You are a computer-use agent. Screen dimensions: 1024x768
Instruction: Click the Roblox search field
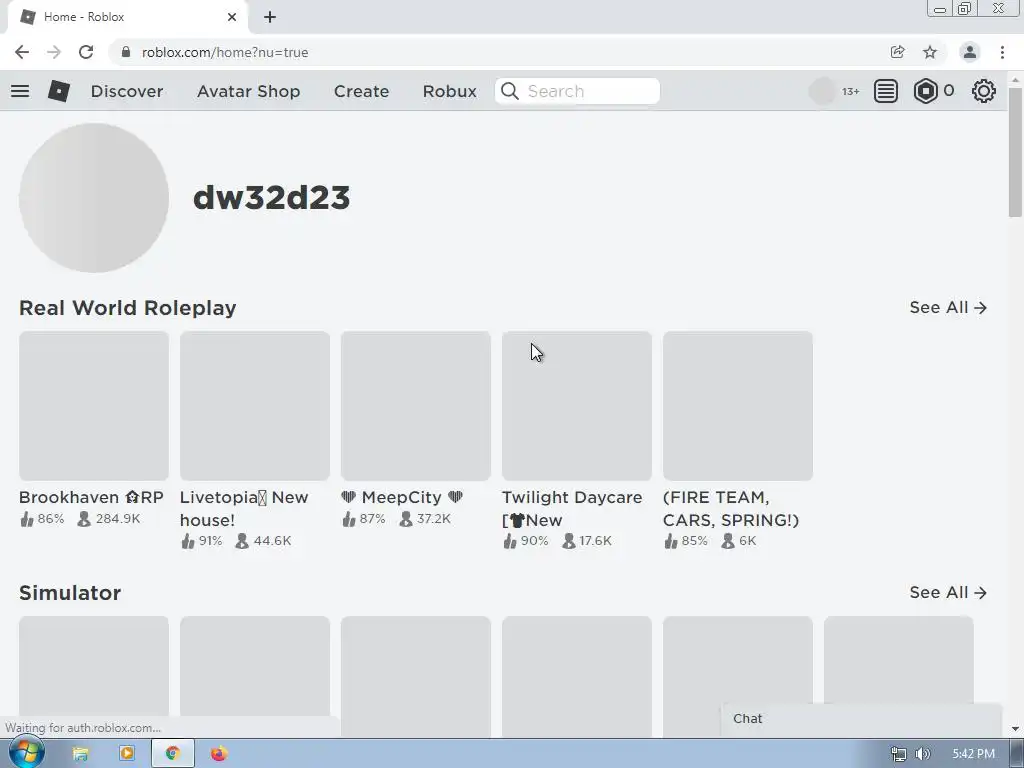[x=577, y=91]
